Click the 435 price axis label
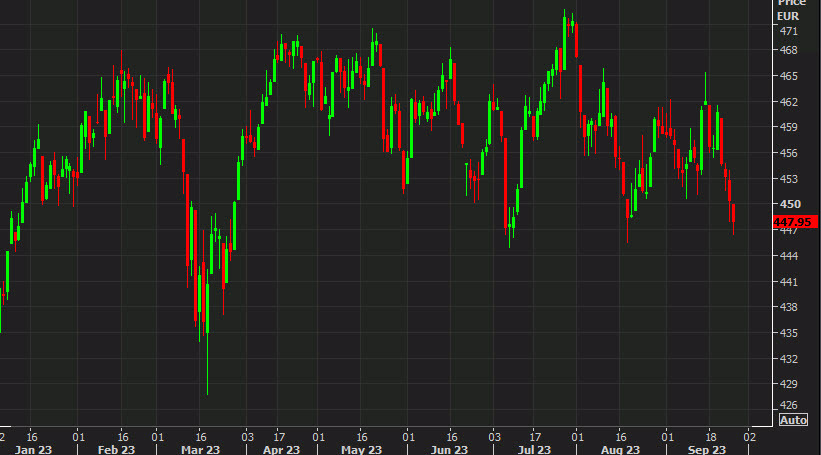This screenshot has width=821, height=455. [x=789, y=333]
